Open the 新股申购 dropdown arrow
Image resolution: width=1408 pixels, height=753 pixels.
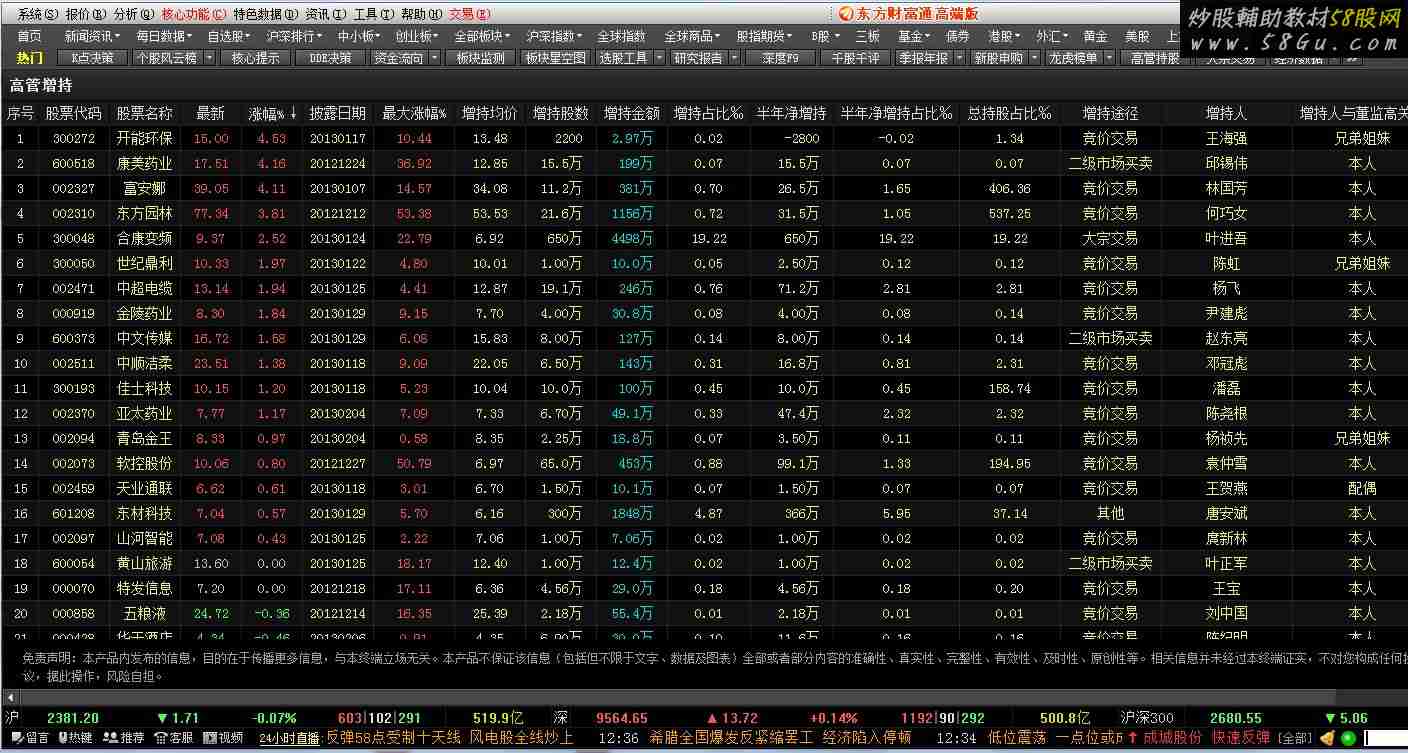click(1033, 58)
